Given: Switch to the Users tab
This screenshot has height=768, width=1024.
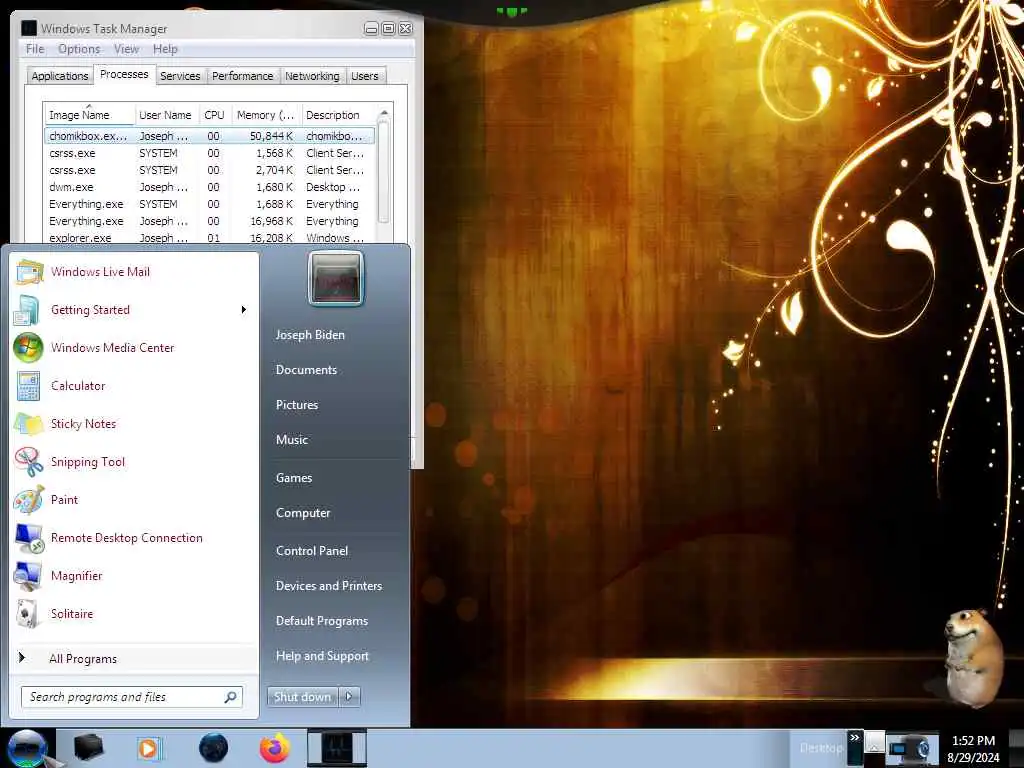Looking at the screenshot, I should (365, 76).
